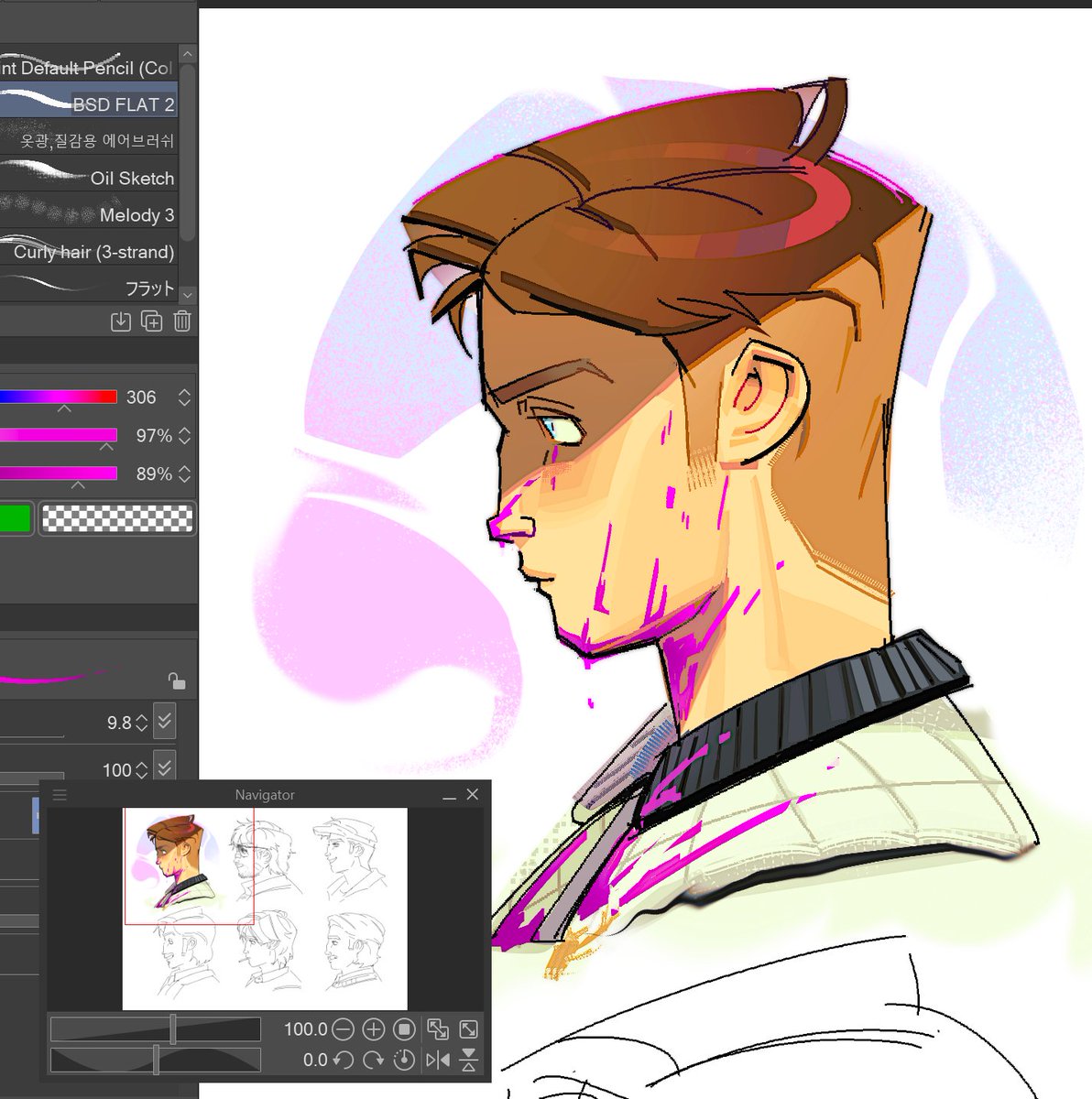Click the brightness slider at 89%
Screen dimensions: 1092x1099
(x=59, y=473)
